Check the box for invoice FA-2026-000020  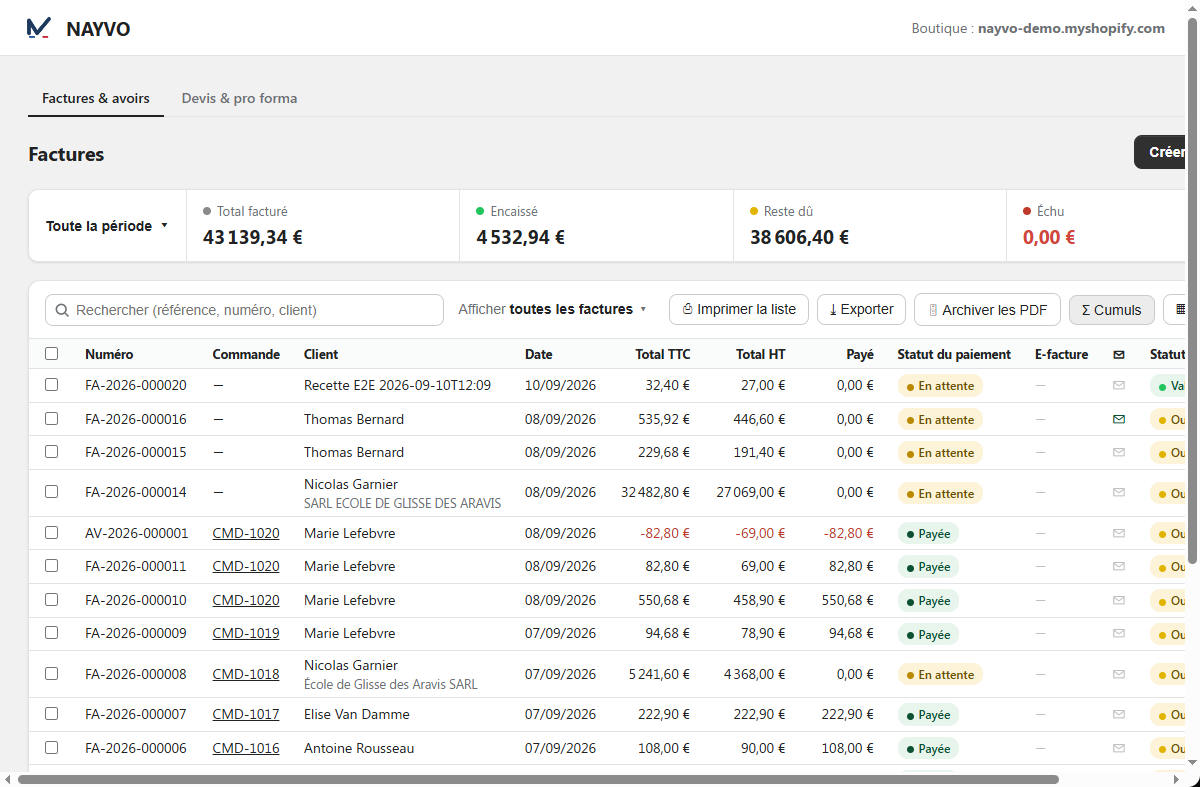[x=52, y=384]
